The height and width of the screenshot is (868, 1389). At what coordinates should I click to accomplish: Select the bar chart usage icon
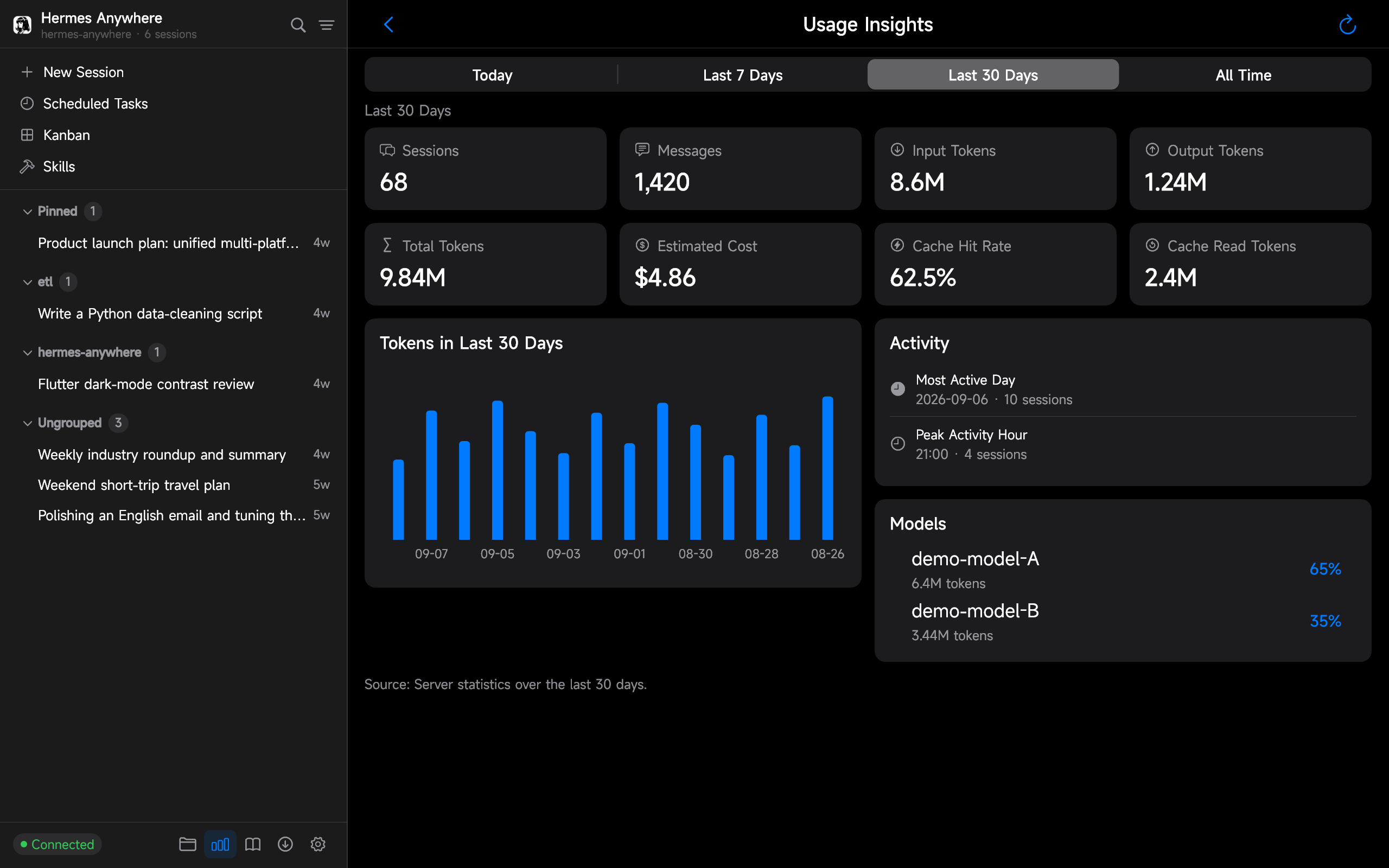220,844
